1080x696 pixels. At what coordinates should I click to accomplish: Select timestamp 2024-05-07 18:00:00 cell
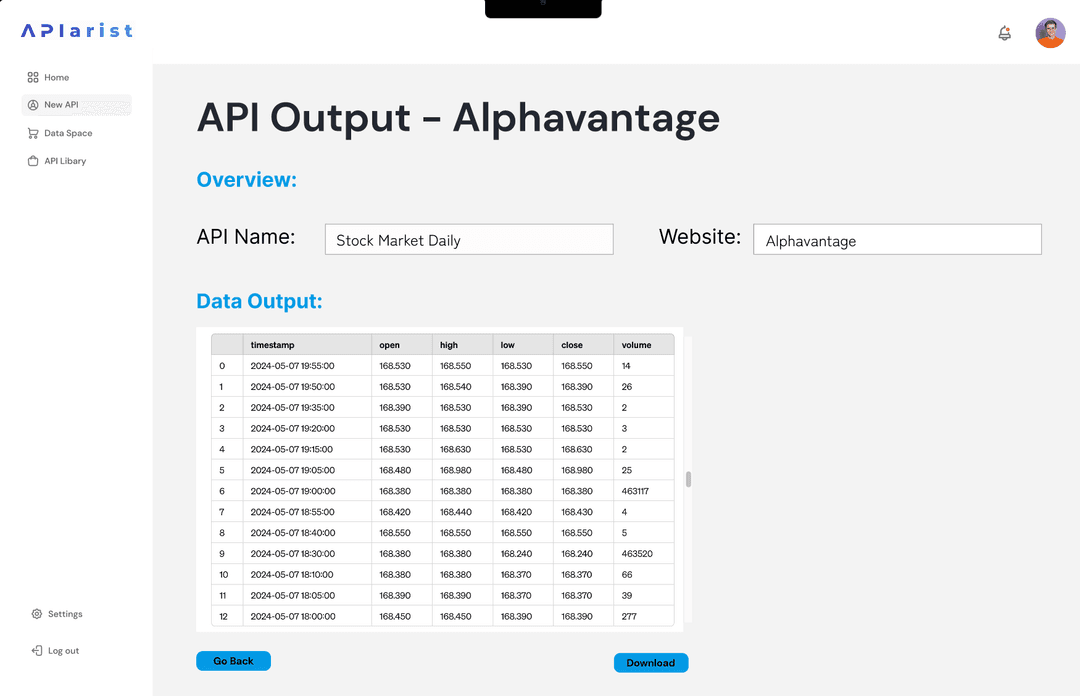(307, 616)
